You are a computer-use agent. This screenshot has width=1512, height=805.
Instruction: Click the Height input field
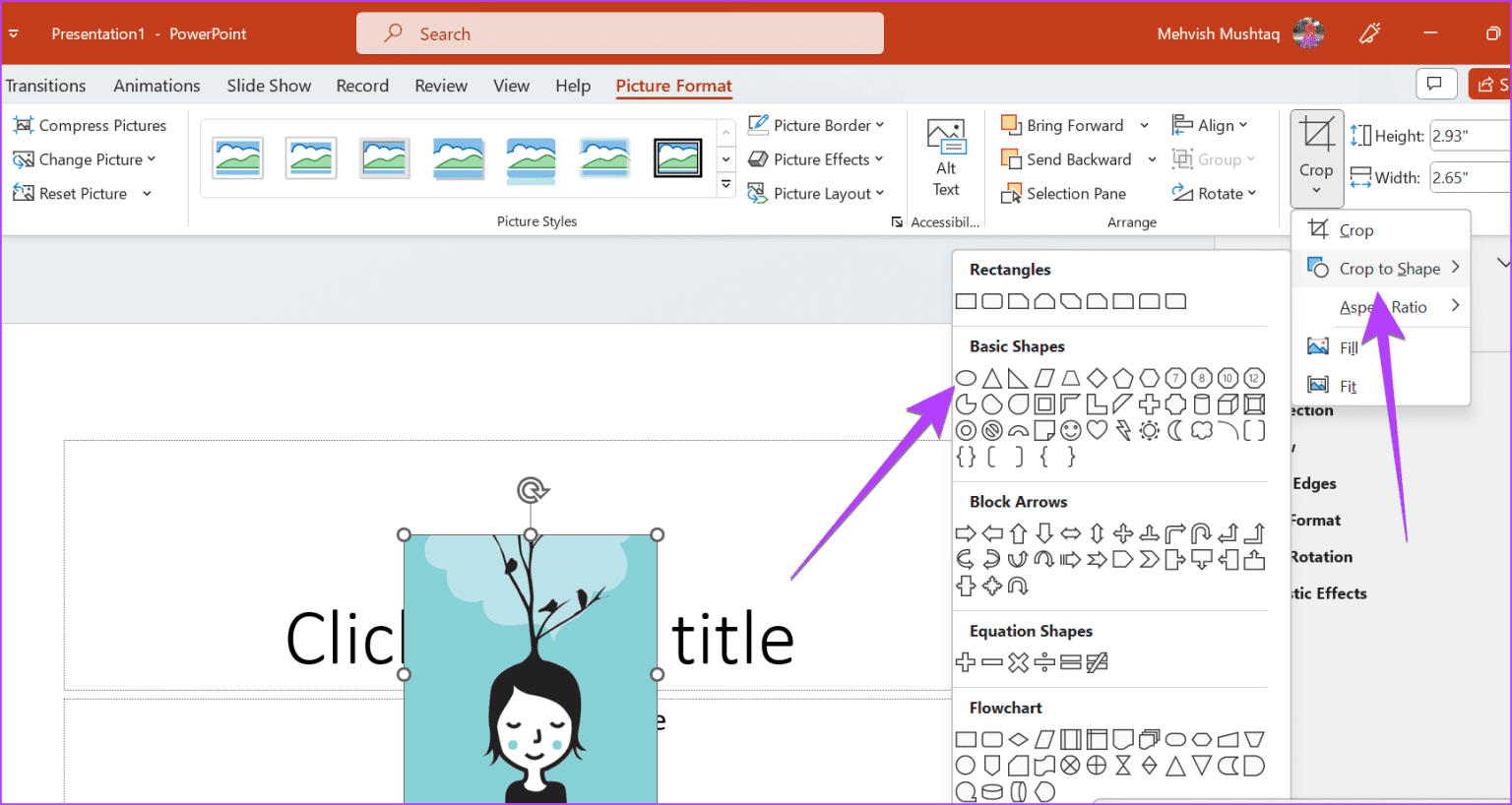pos(1469,136)
